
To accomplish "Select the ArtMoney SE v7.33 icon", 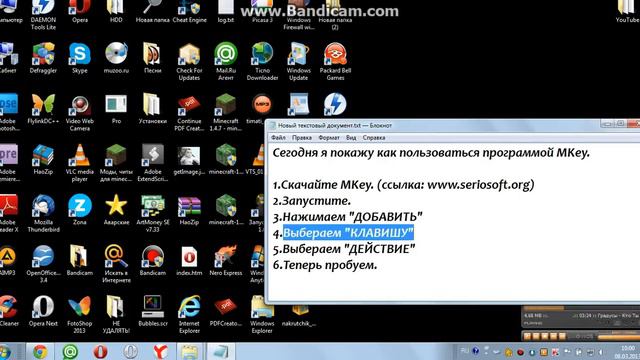I will tap(153, 213).
